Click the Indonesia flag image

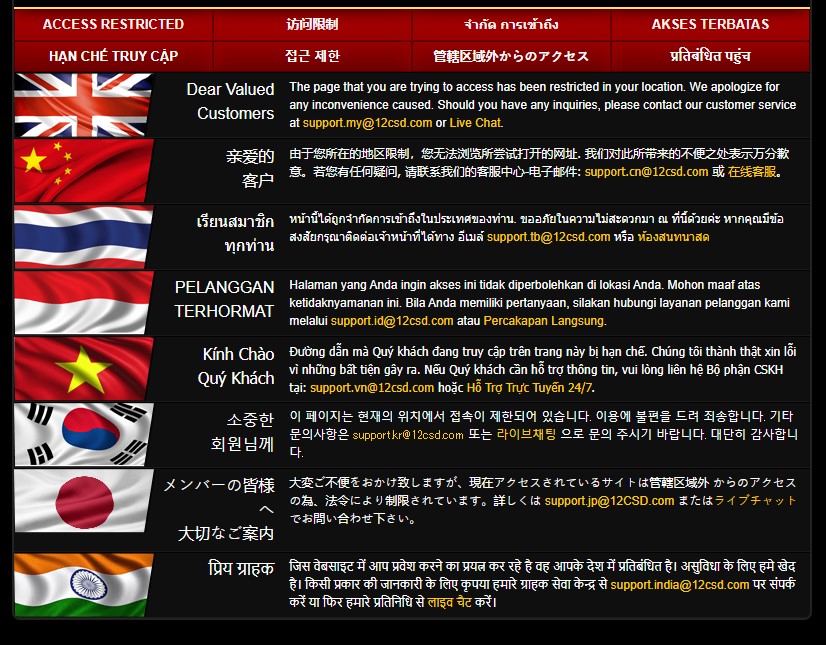82,302
